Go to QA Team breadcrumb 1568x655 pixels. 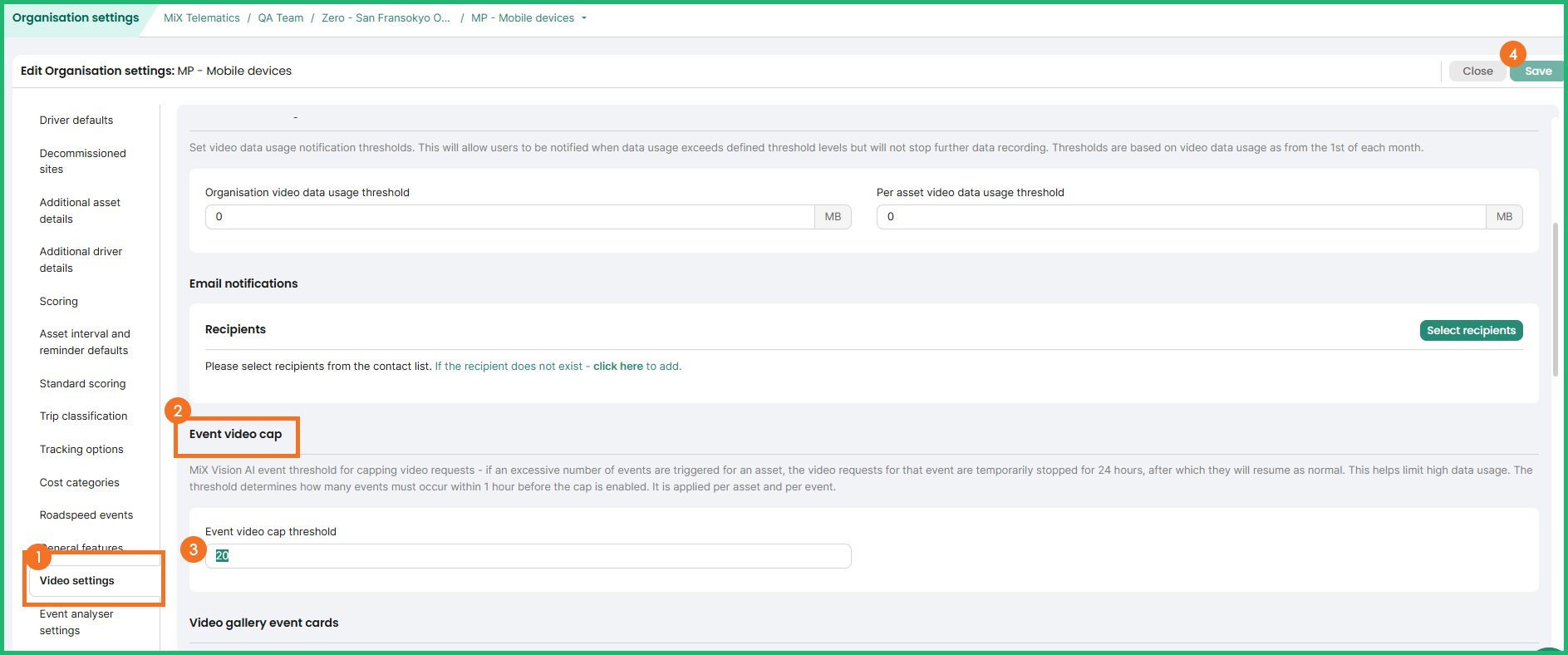pos(280,18)
